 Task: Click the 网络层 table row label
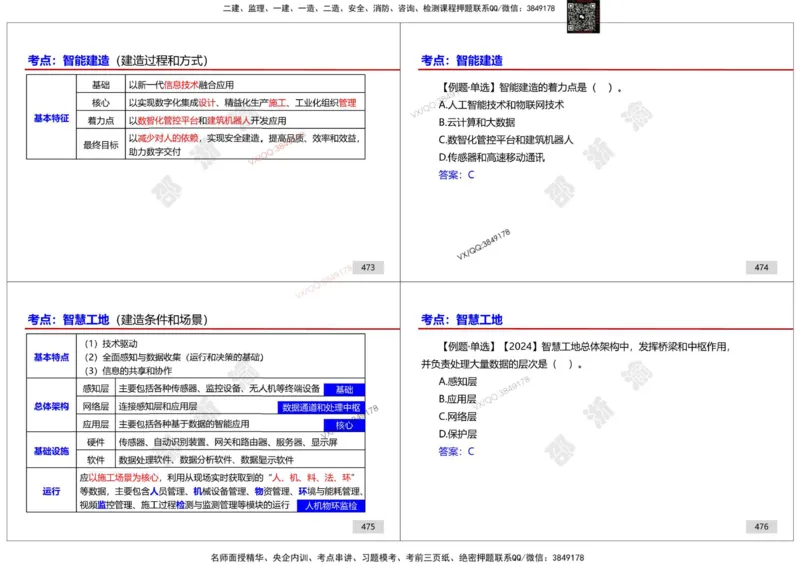pos(96,406)
